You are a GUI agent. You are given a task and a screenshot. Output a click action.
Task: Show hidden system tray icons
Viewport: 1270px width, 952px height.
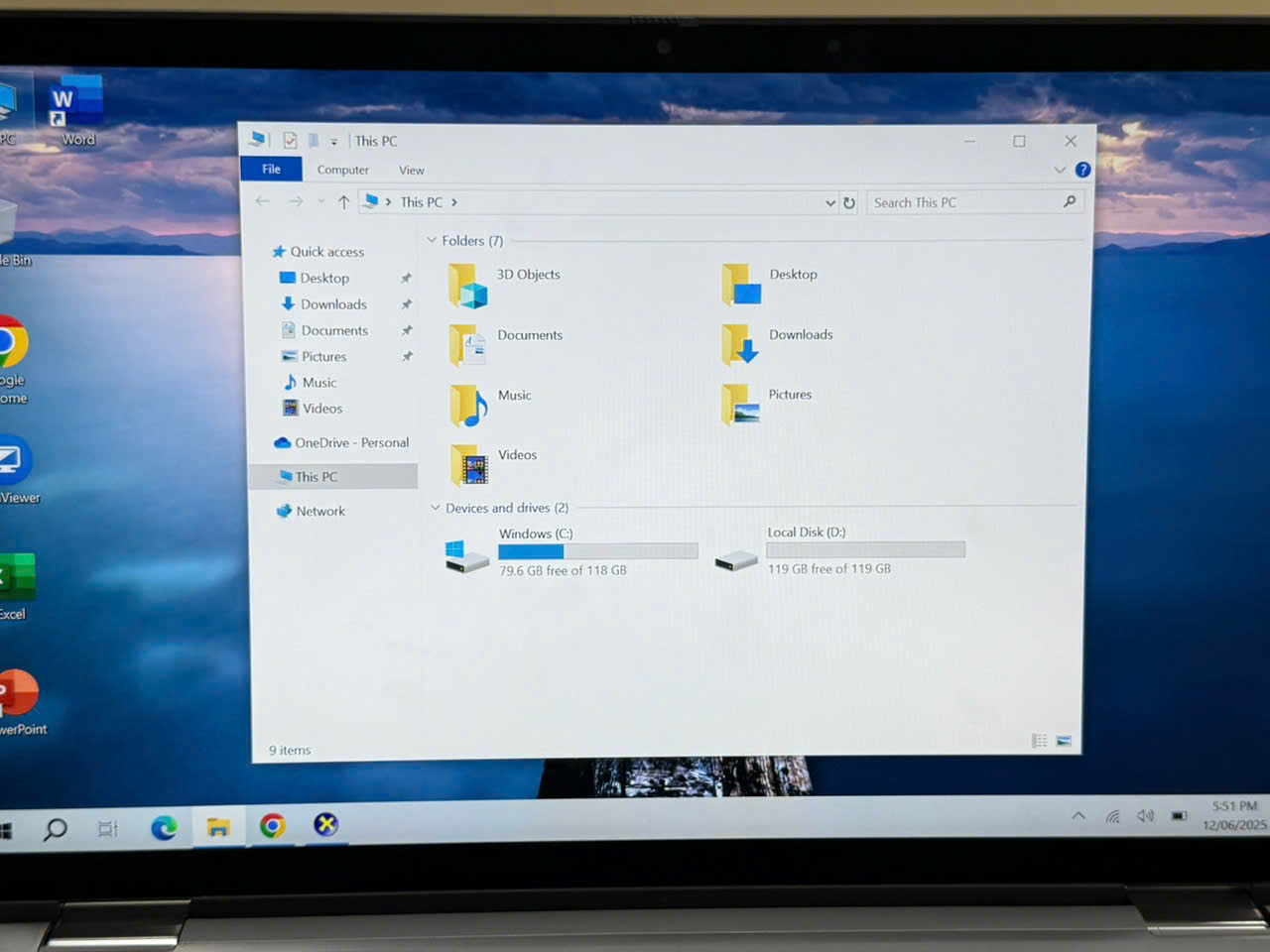point(1079,816)
